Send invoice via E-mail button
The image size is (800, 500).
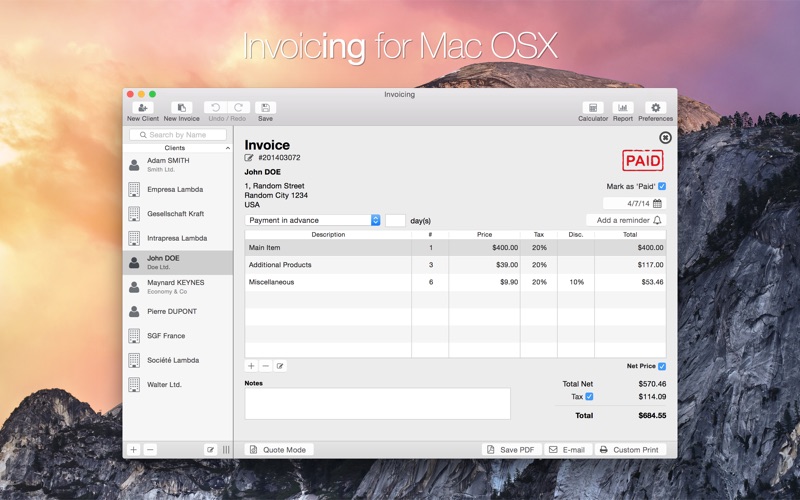pos(567,449)
